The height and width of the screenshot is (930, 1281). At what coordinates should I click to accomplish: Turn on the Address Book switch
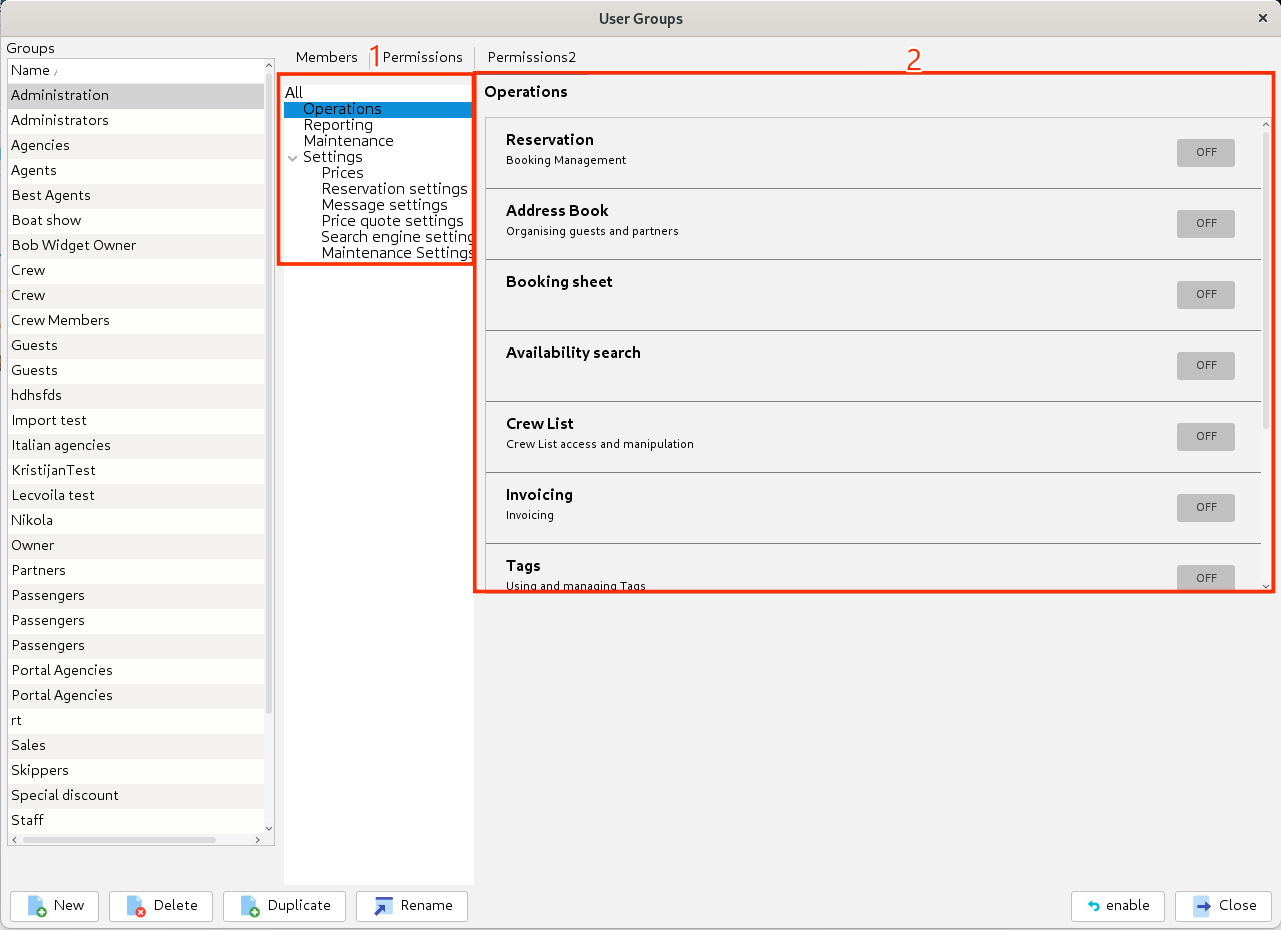point(1205,223)
